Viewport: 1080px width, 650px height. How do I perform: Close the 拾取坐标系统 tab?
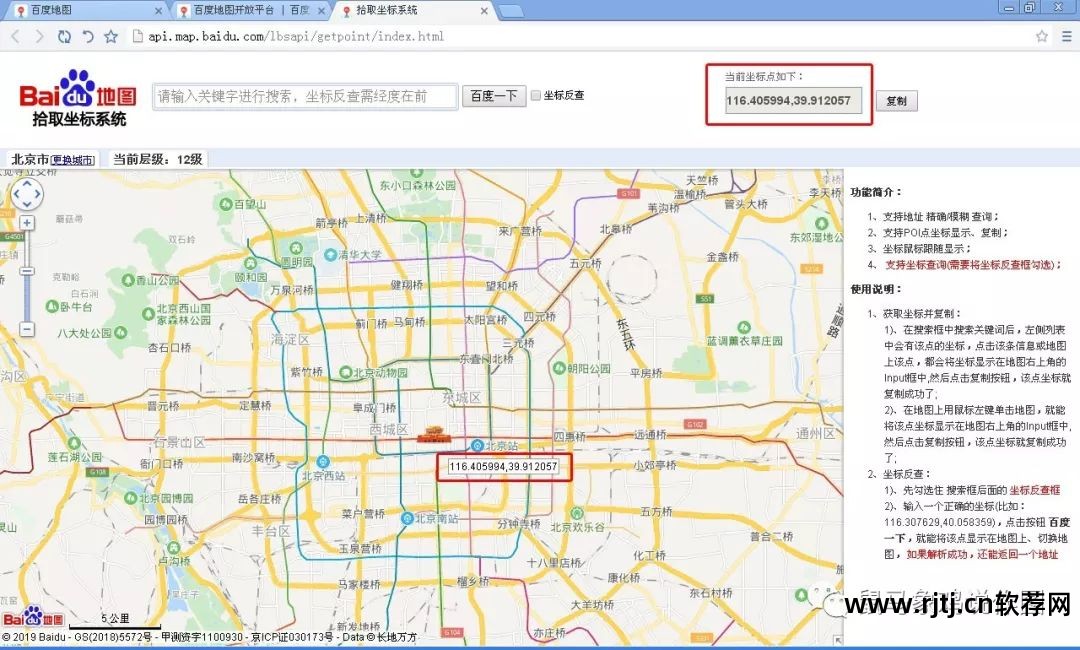484,11
